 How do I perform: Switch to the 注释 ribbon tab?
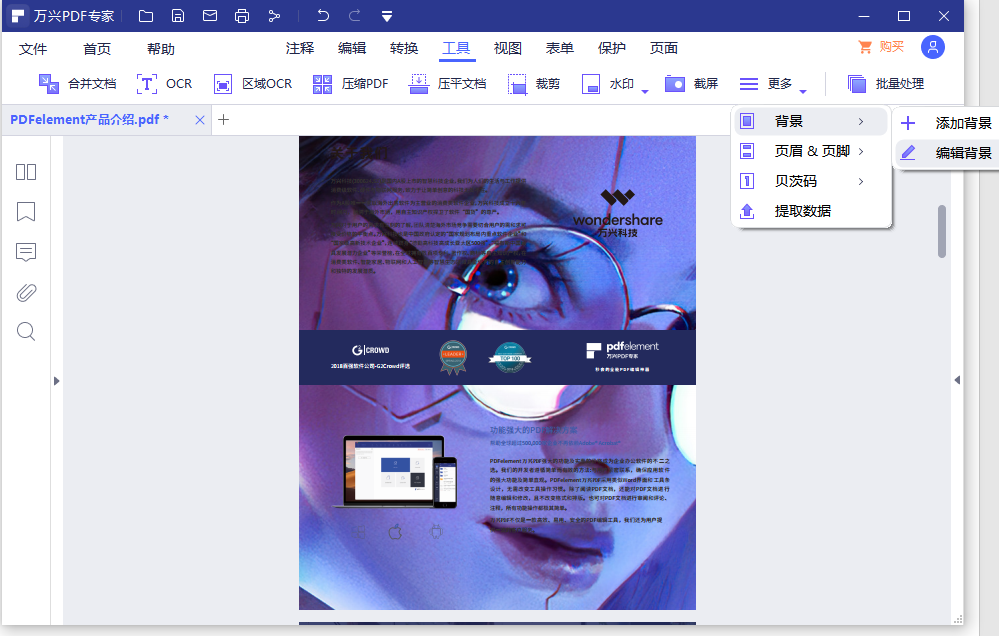pyautogui.click(x=300, y=48)
